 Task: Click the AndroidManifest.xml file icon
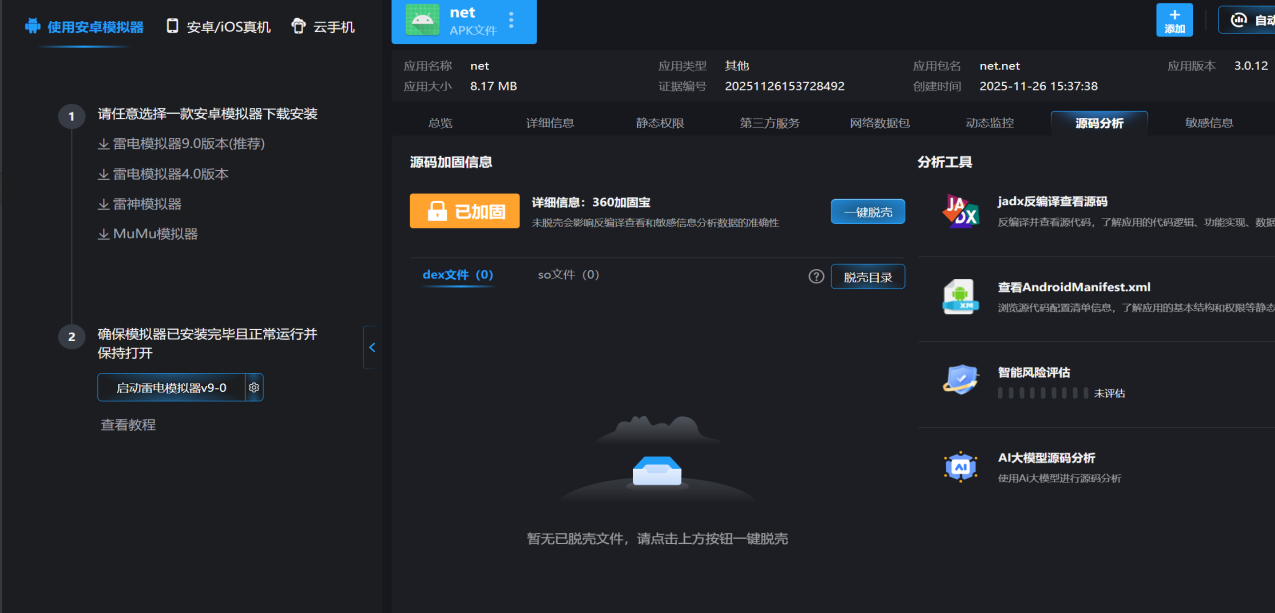coord(960,297)
